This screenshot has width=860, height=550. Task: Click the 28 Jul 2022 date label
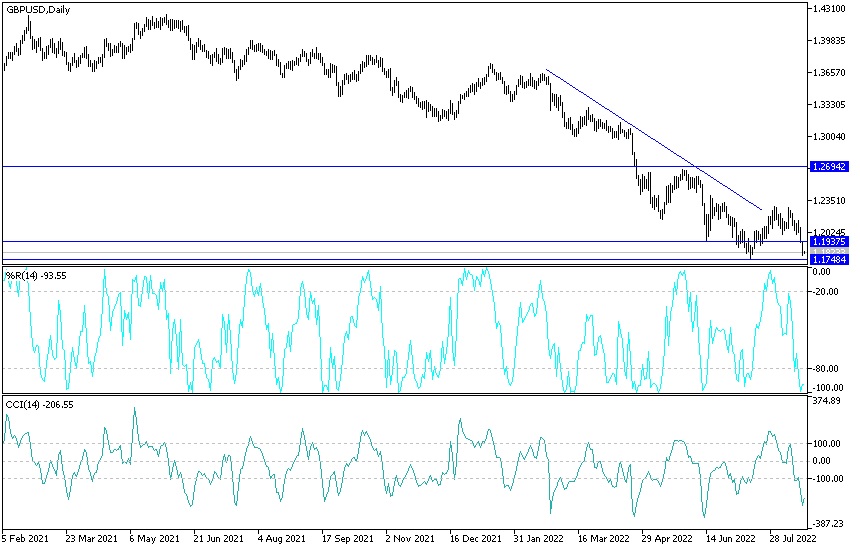click(794, 538)
